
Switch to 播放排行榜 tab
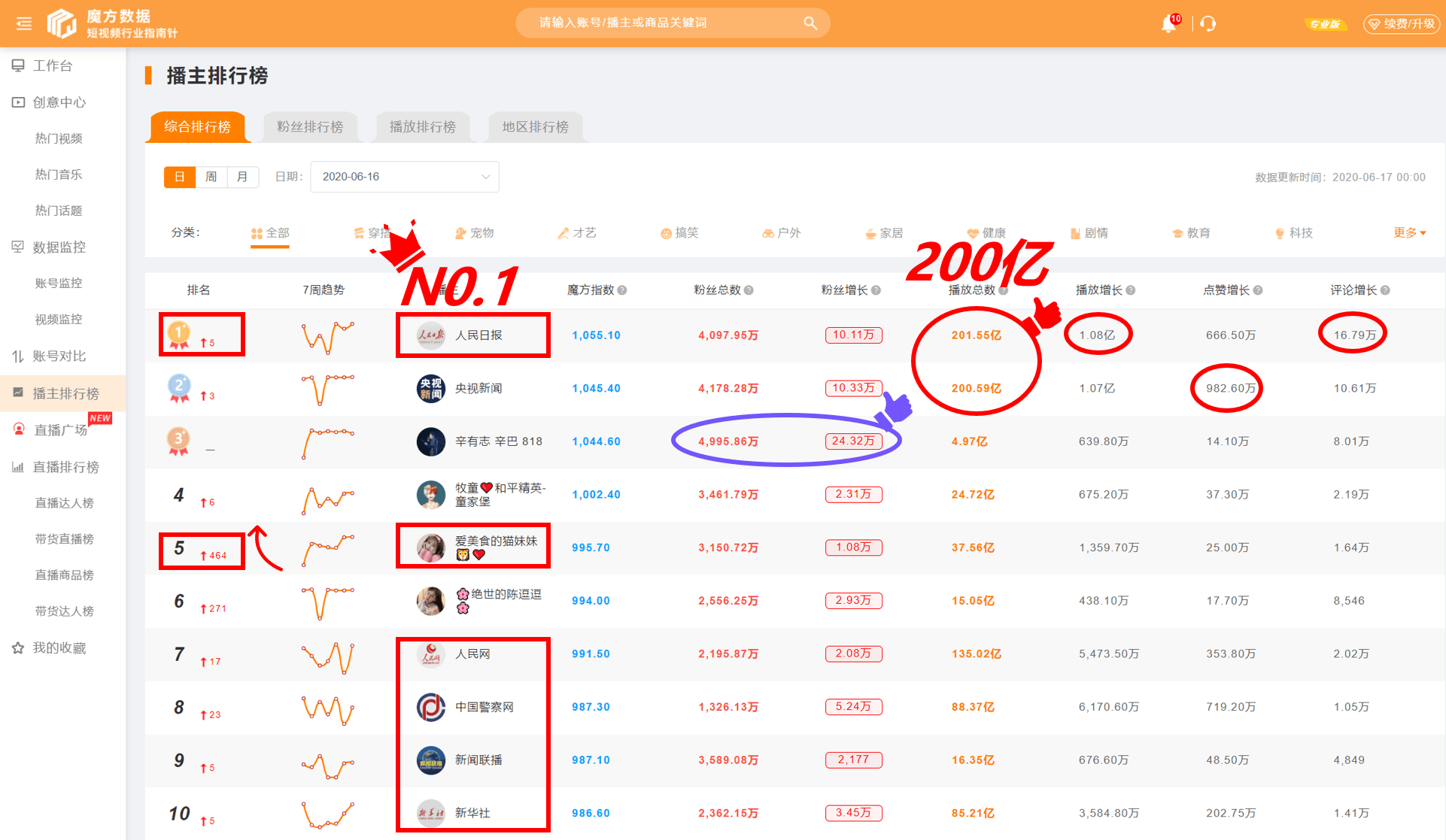tap(423, 127)
